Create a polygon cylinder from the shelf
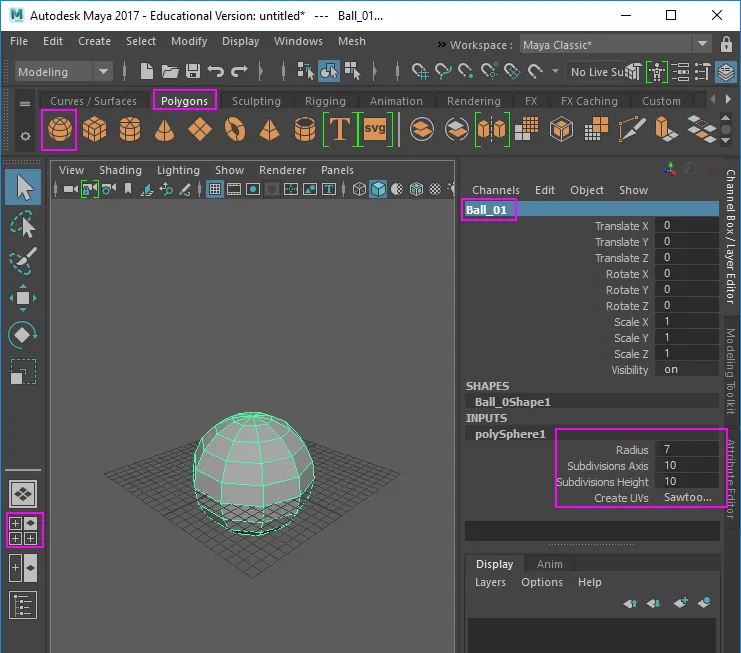The width and height of the screenshot is (741, 653). (x=129, y=129)
